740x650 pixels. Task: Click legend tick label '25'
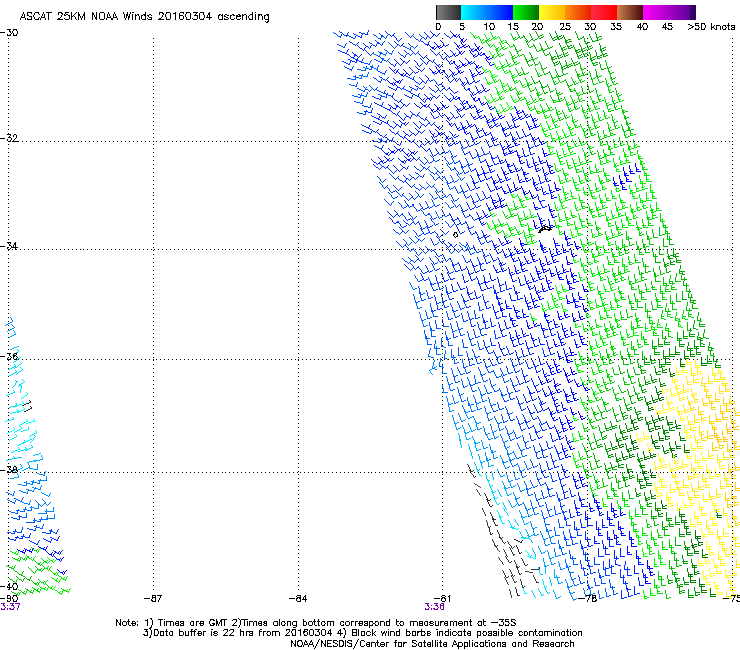[x=564, y=27]
